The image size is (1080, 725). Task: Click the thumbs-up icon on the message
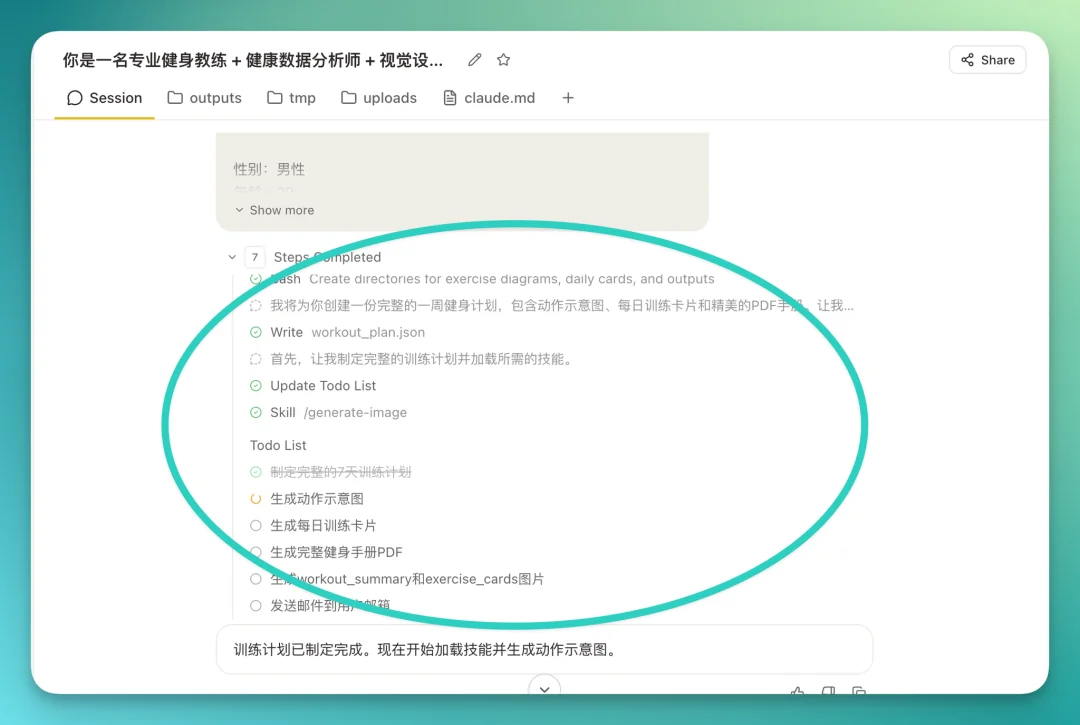[x=797, y=692]
